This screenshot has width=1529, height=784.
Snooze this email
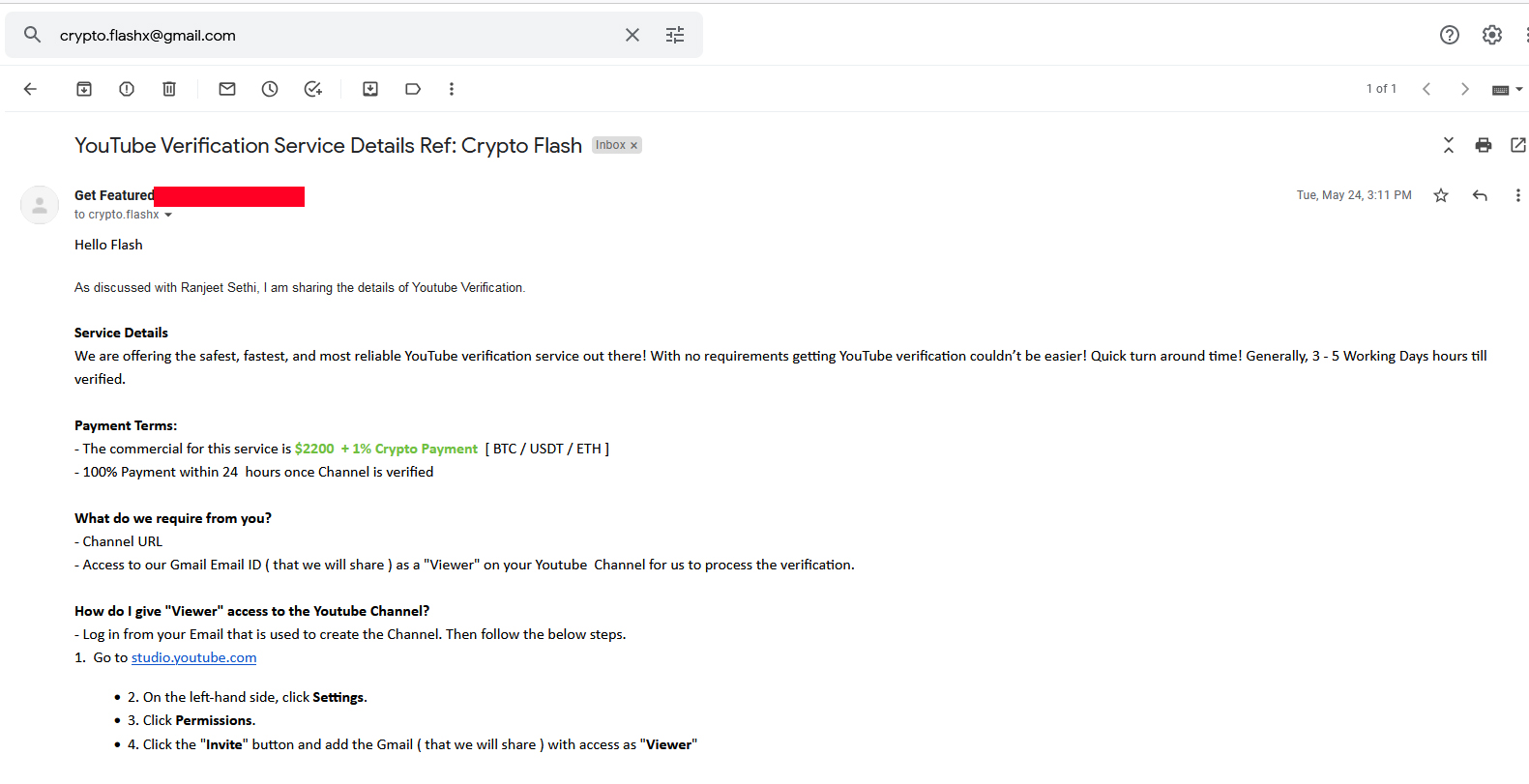(x=270, y=89)
